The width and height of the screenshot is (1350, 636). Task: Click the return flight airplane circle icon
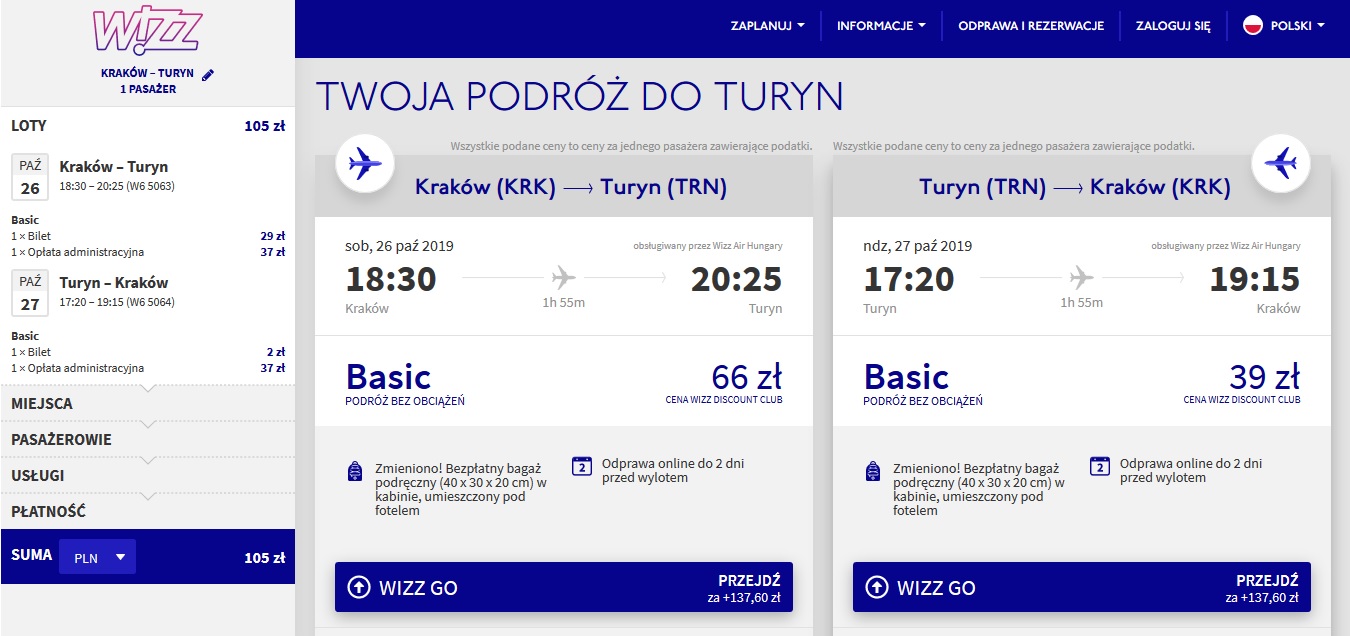(x=1280, y=162)
